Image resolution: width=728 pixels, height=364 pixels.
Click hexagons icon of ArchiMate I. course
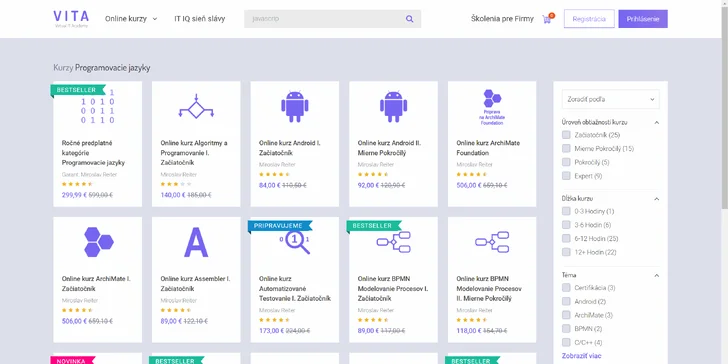[98, 242]
